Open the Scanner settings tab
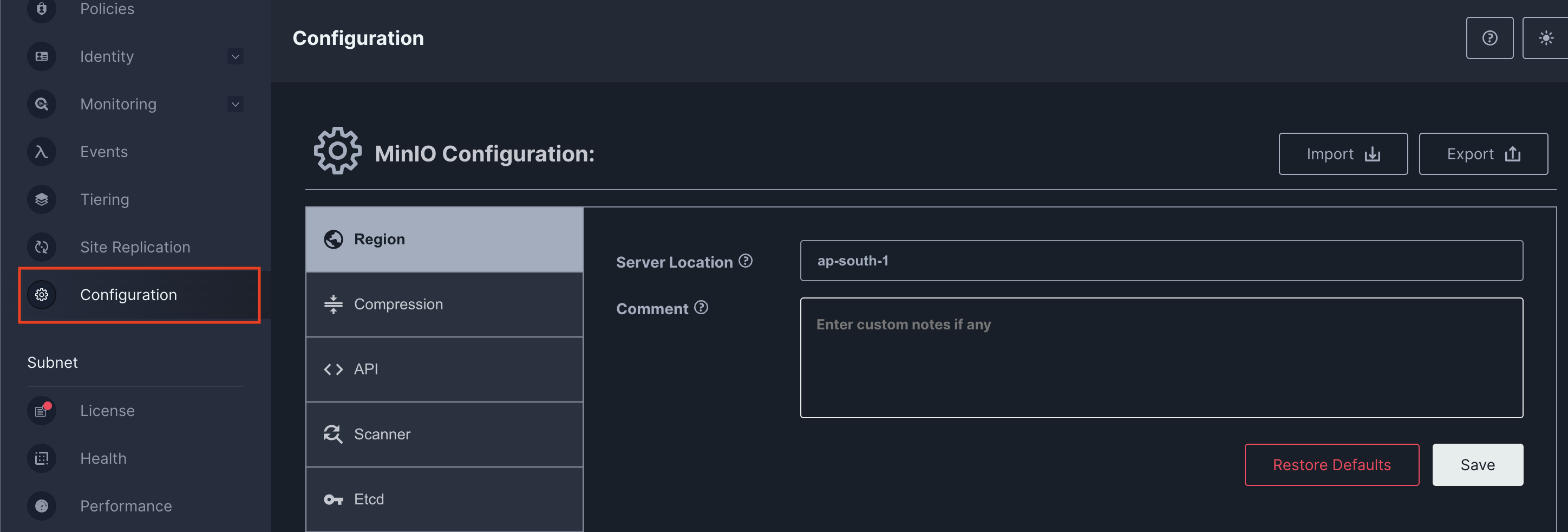 tap(445, 434)
